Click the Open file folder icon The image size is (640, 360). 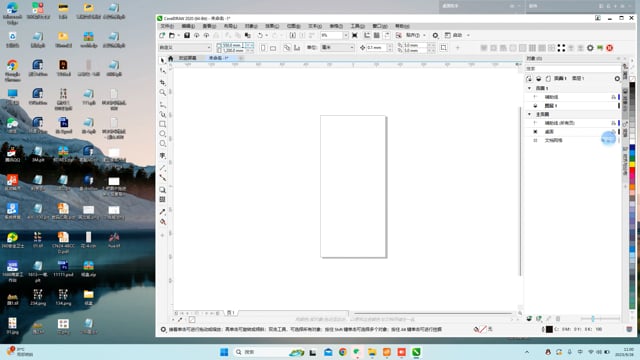pyautogui.click(x=172, y=36)
